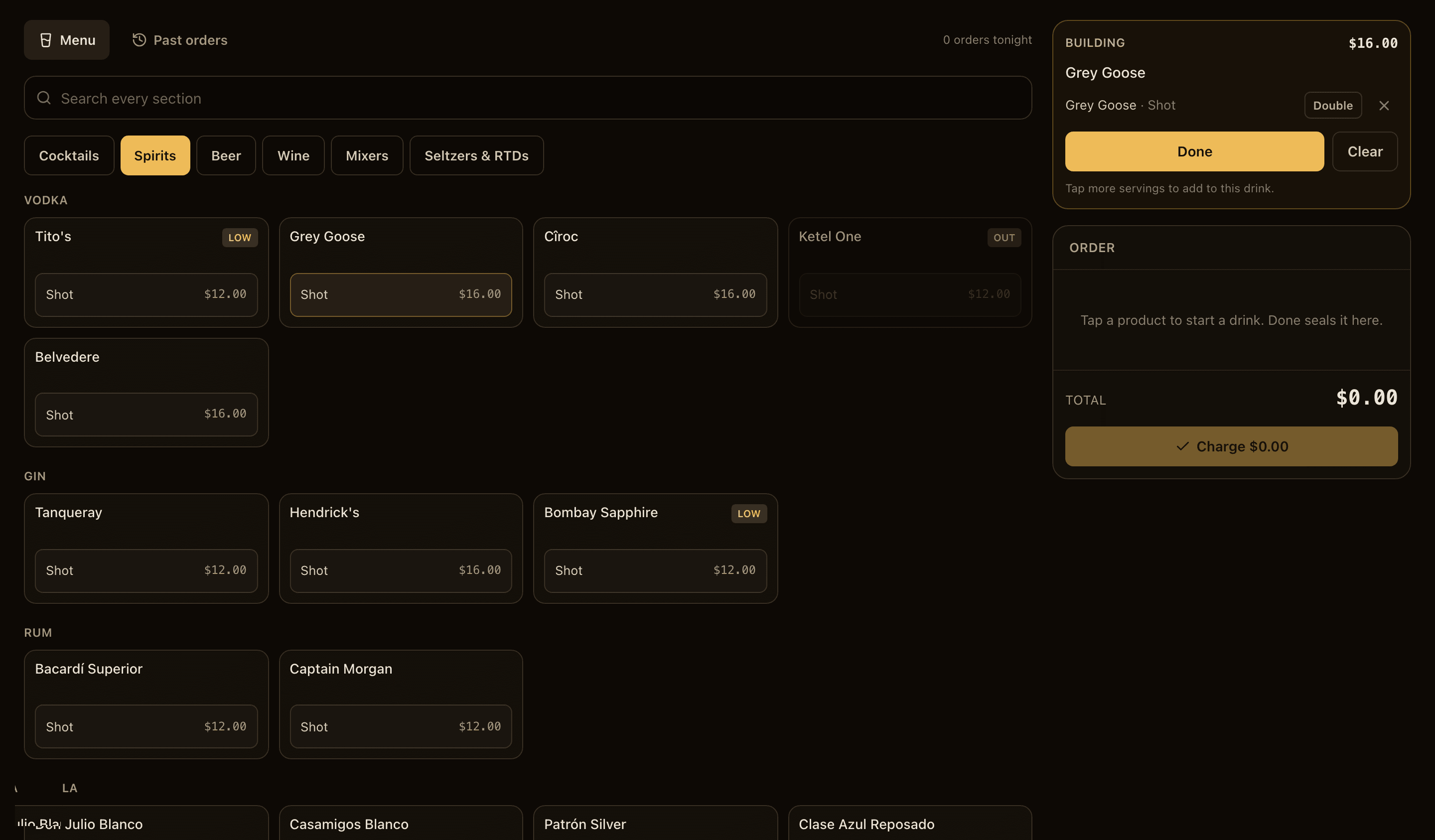The width and height of the screenshot is (1435, 840).
Task: Click the 'Tap a product to start' placeholder
Action: [x=1231, y=320]
